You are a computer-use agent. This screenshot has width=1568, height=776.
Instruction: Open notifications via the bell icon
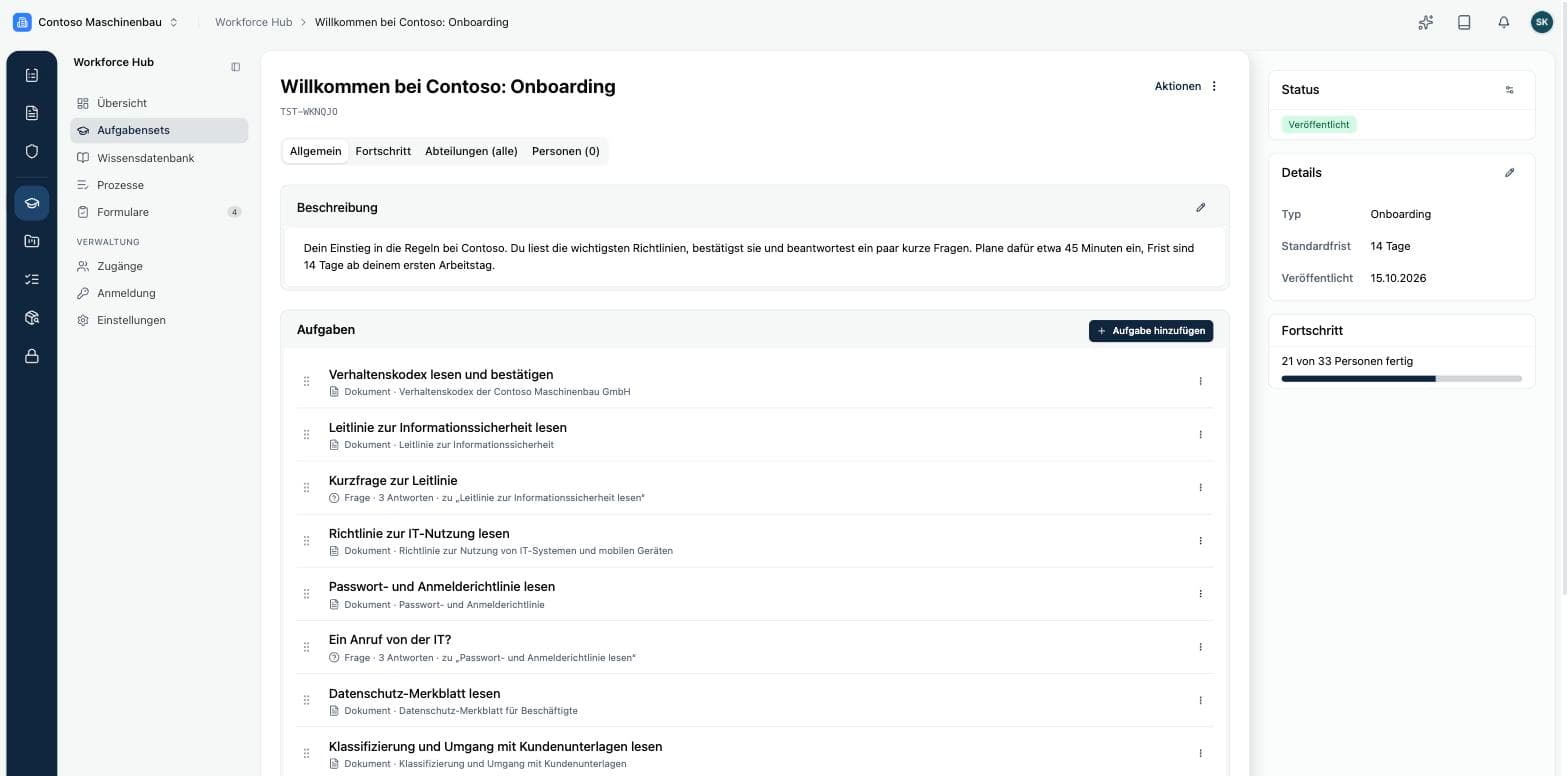coord(1503,22)
